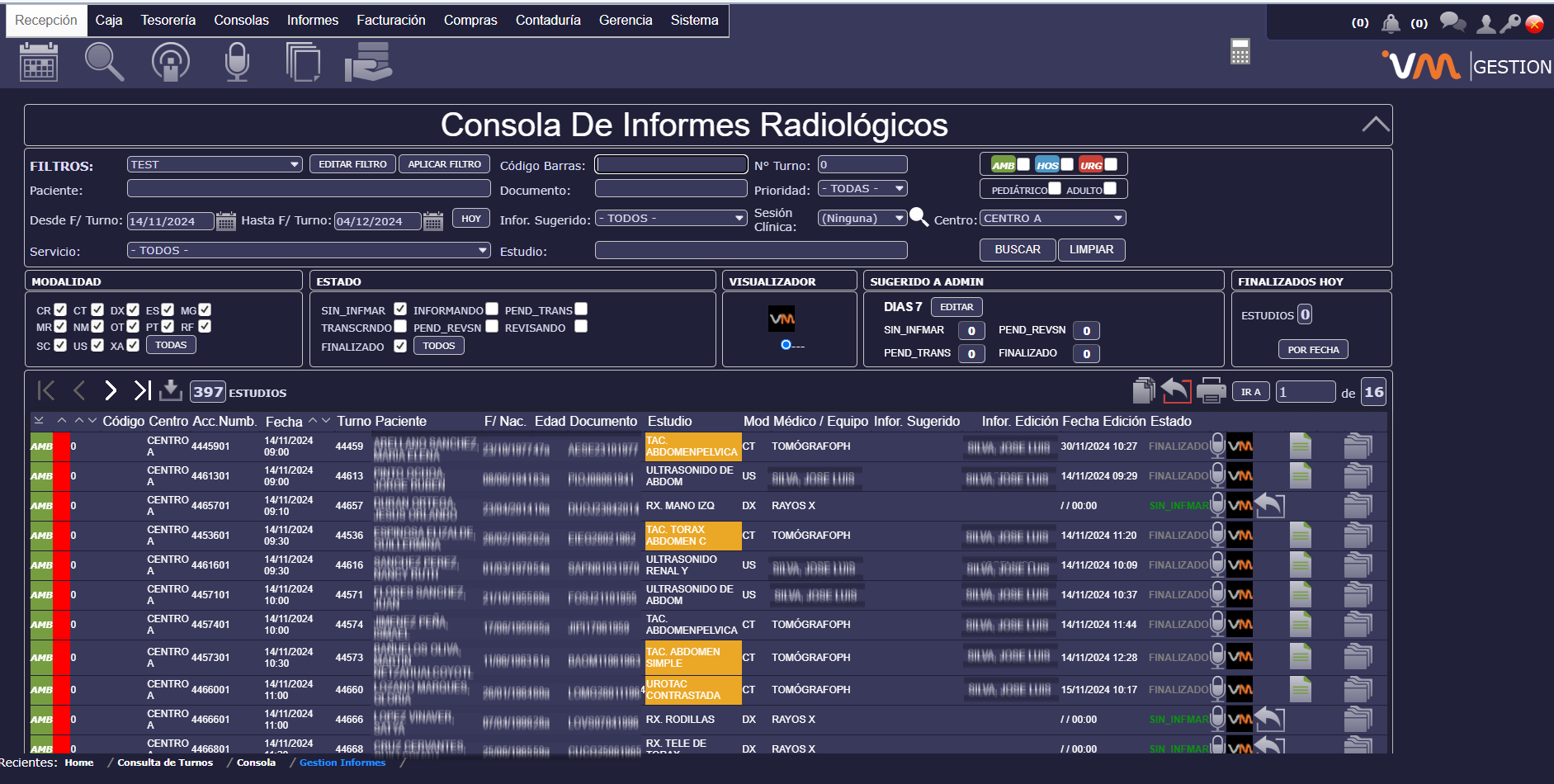Click APLICAR FILTRO button
Viewport: 1554px width, 784px height.
445,164
